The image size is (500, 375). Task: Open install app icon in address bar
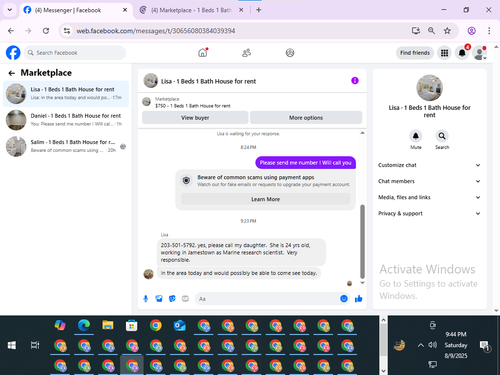[416, 31]
